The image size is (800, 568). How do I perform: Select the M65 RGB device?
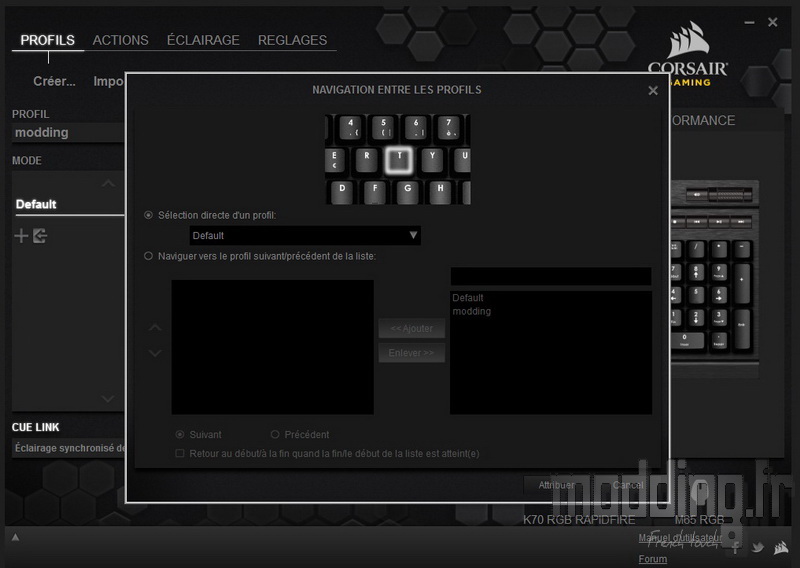pyautogui.click(x=699, y=520)
